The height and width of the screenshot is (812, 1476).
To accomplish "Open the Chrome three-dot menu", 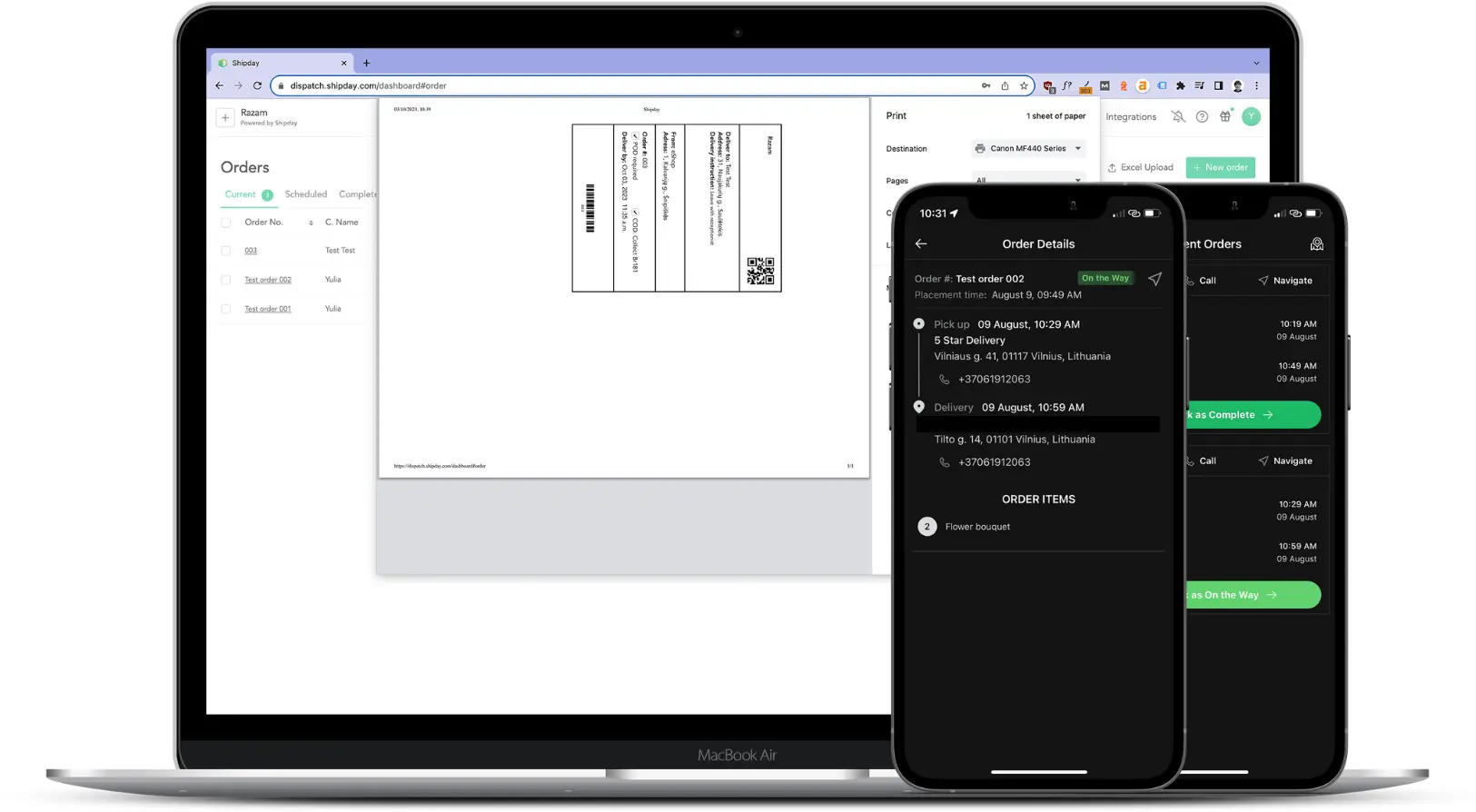I will [x=1256, y=85].
